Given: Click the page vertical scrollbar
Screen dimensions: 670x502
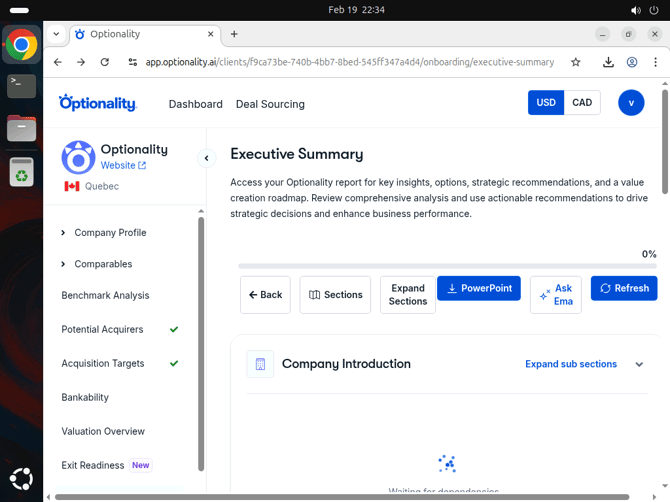Looking at the screenshot, I should pyautogui.click(x=665, y=142).
